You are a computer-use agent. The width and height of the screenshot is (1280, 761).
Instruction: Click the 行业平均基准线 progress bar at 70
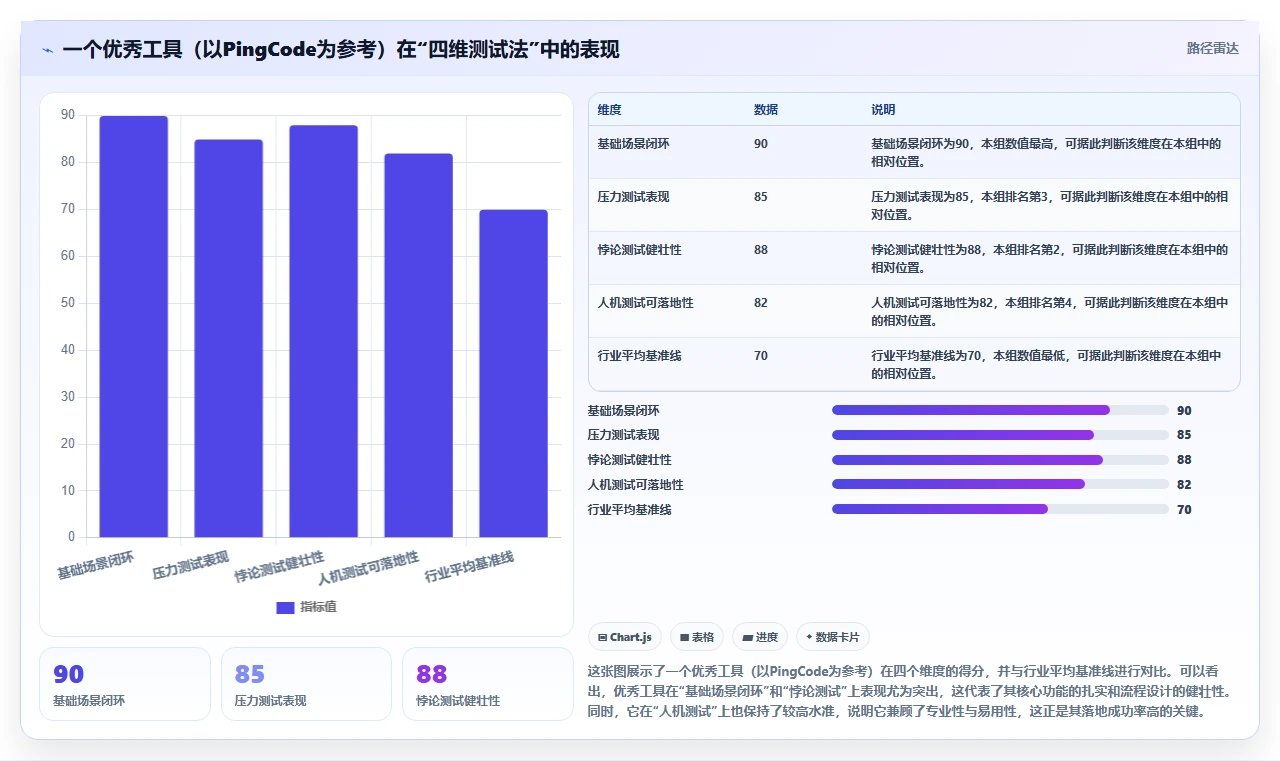pyautogui.click(x=1000, y=509)
